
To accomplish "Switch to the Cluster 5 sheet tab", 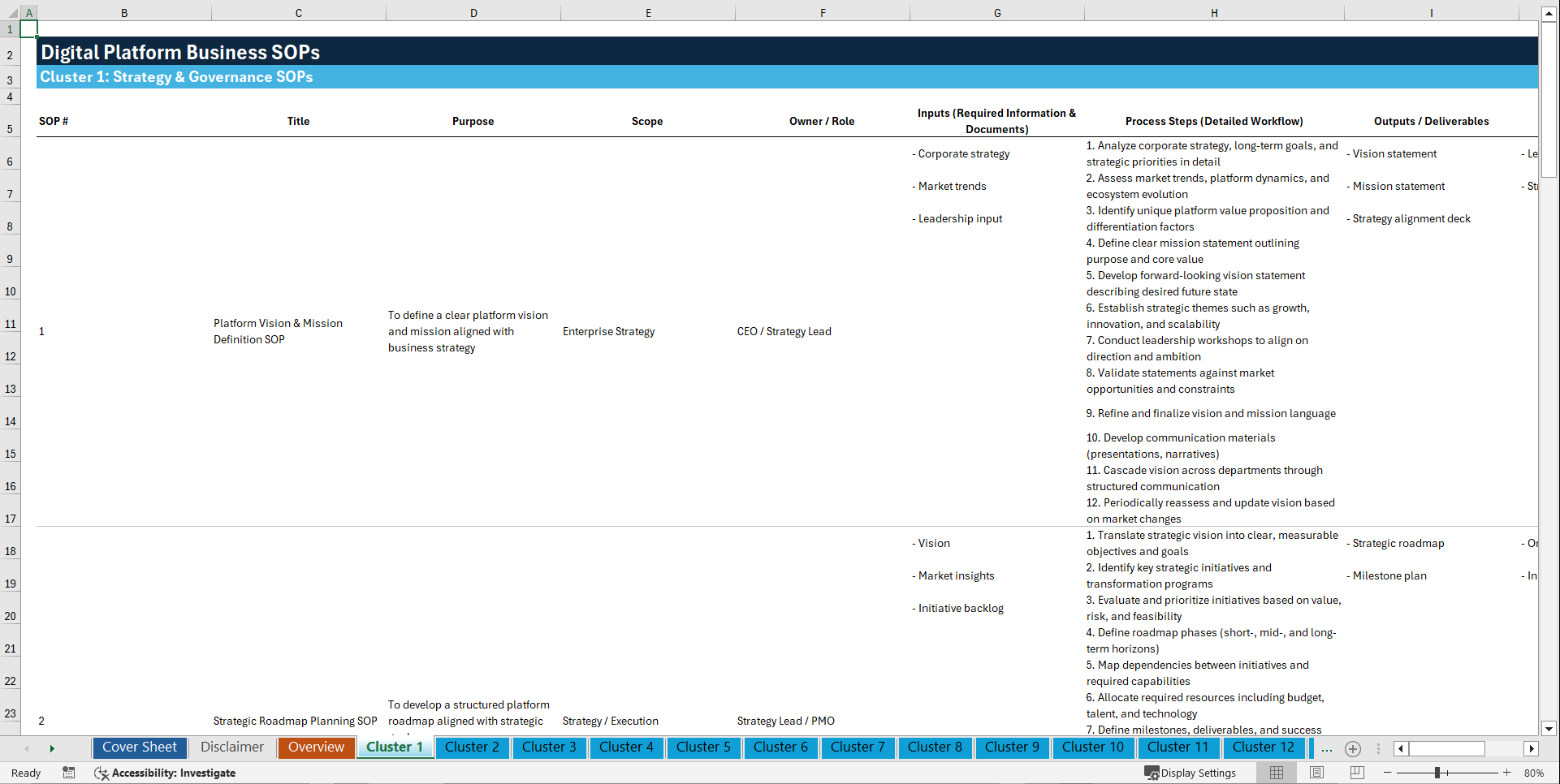I will click(x=703, y=747).
